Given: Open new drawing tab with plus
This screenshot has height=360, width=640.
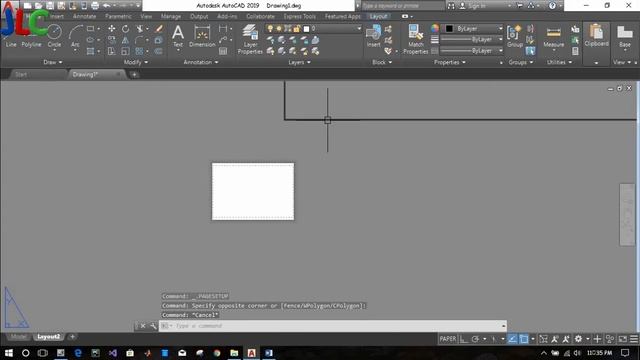Looking at the screenshot, I should click(x=134, y=75).
